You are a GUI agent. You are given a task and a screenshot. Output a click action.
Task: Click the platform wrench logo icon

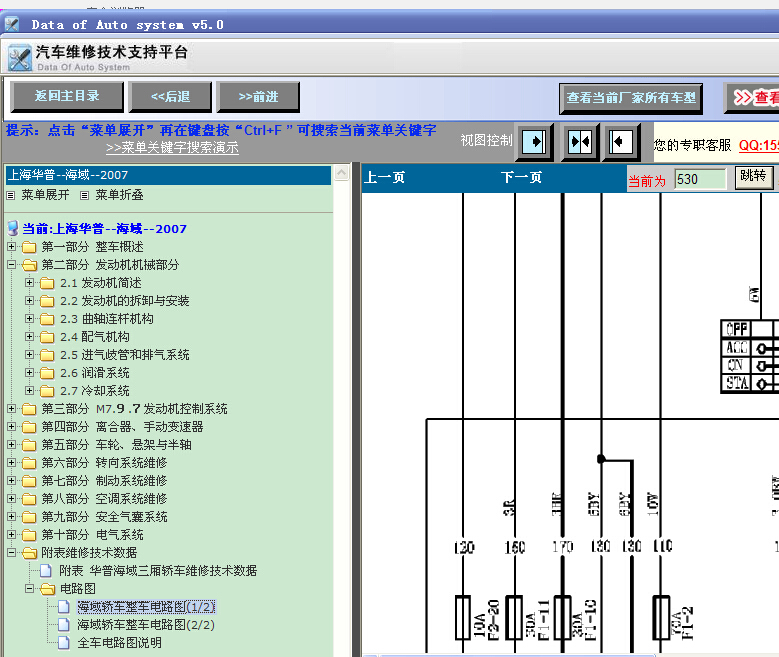point(19,58)
